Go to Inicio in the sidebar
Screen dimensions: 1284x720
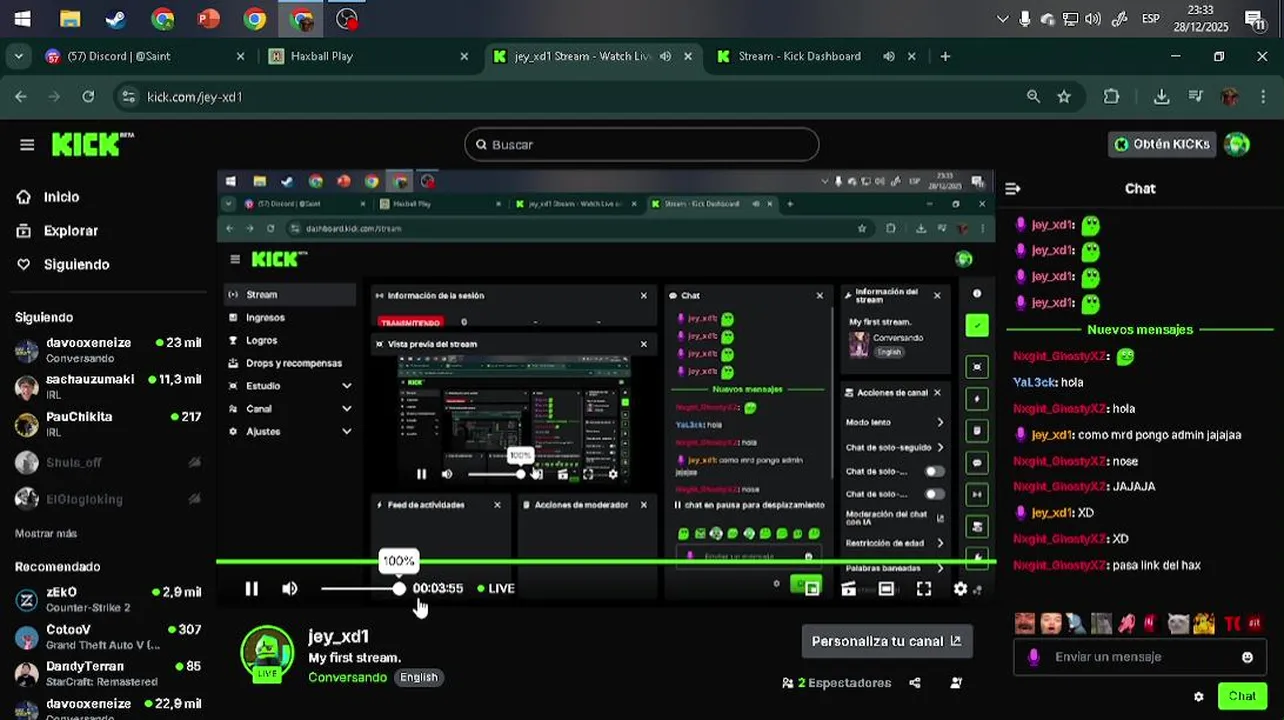click(61, 197)
